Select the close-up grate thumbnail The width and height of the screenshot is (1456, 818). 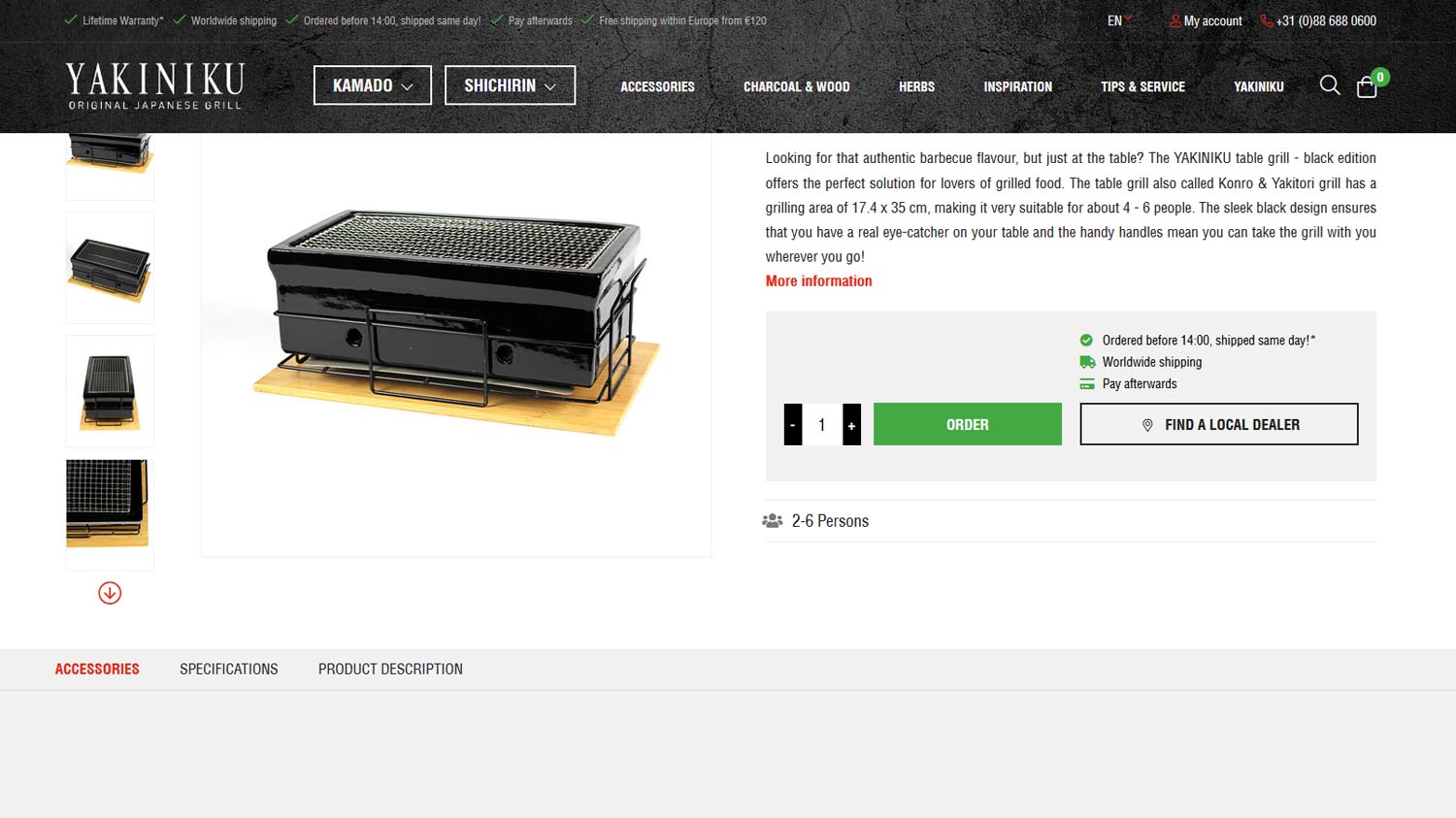tap(110, 514)
